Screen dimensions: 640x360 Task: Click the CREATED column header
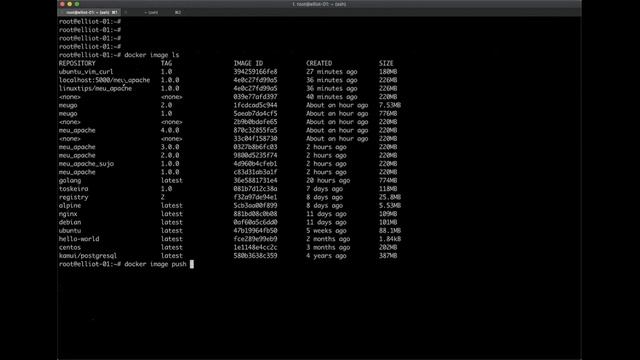(x=319, y=63)
